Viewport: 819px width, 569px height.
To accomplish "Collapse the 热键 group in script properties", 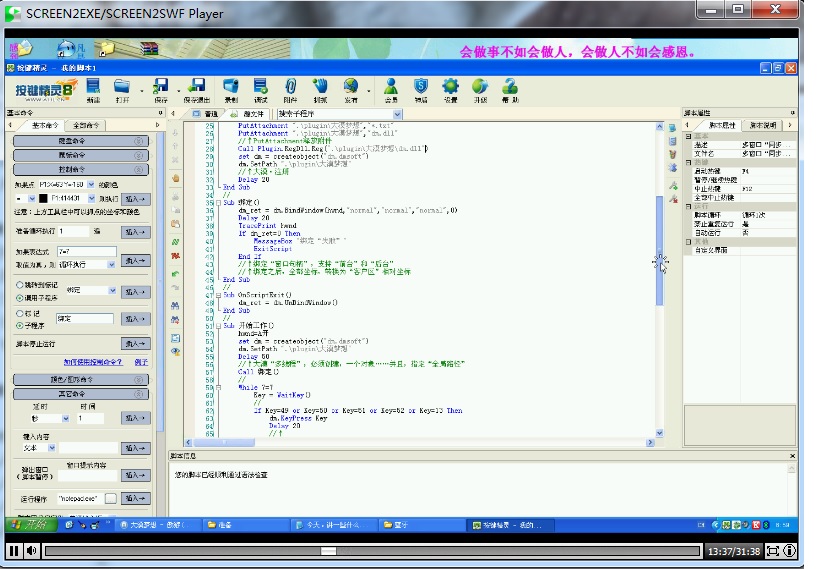I will tap(688, 164).
